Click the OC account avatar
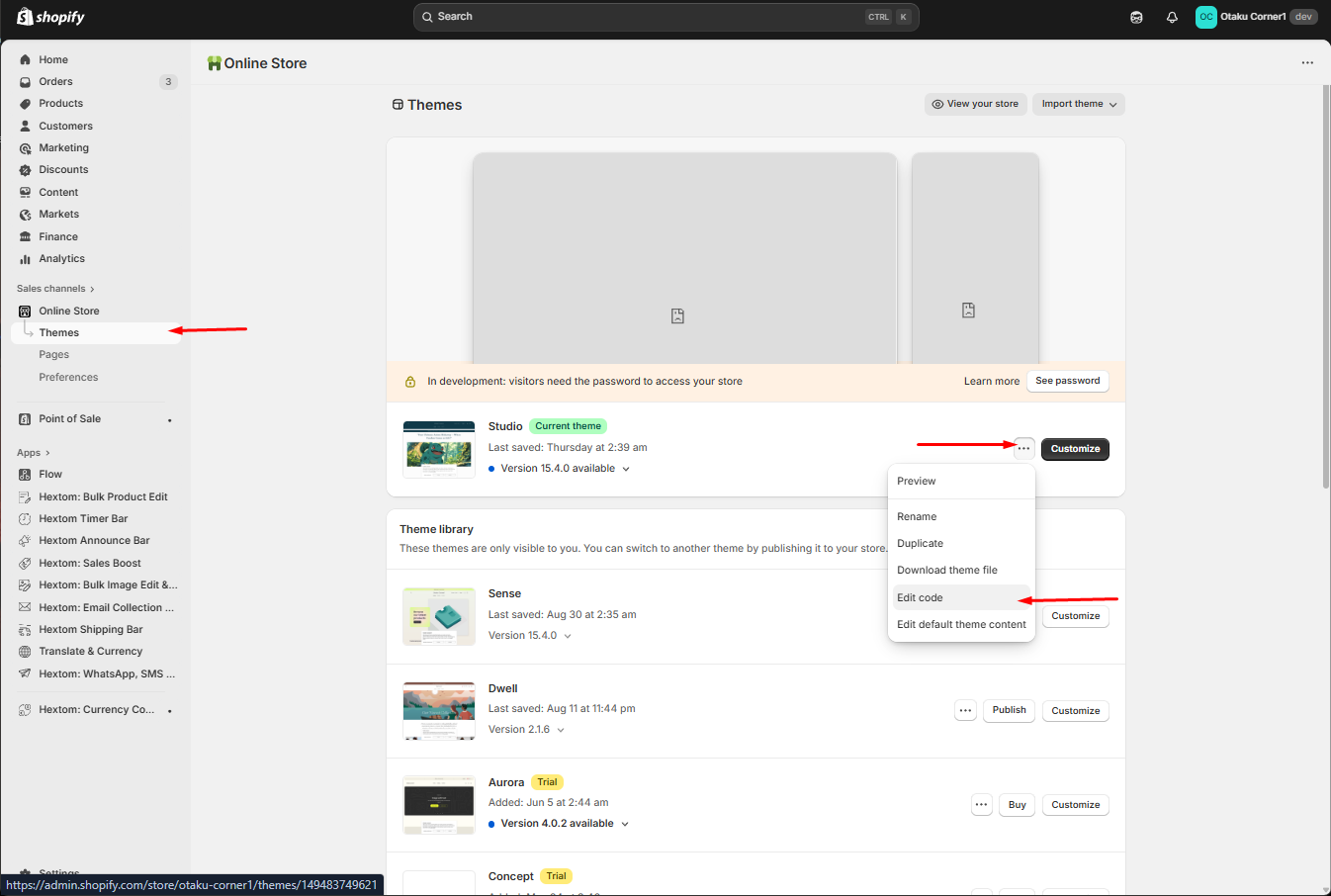Screen dimensions: 1331x896 [x=1205, y=17]
